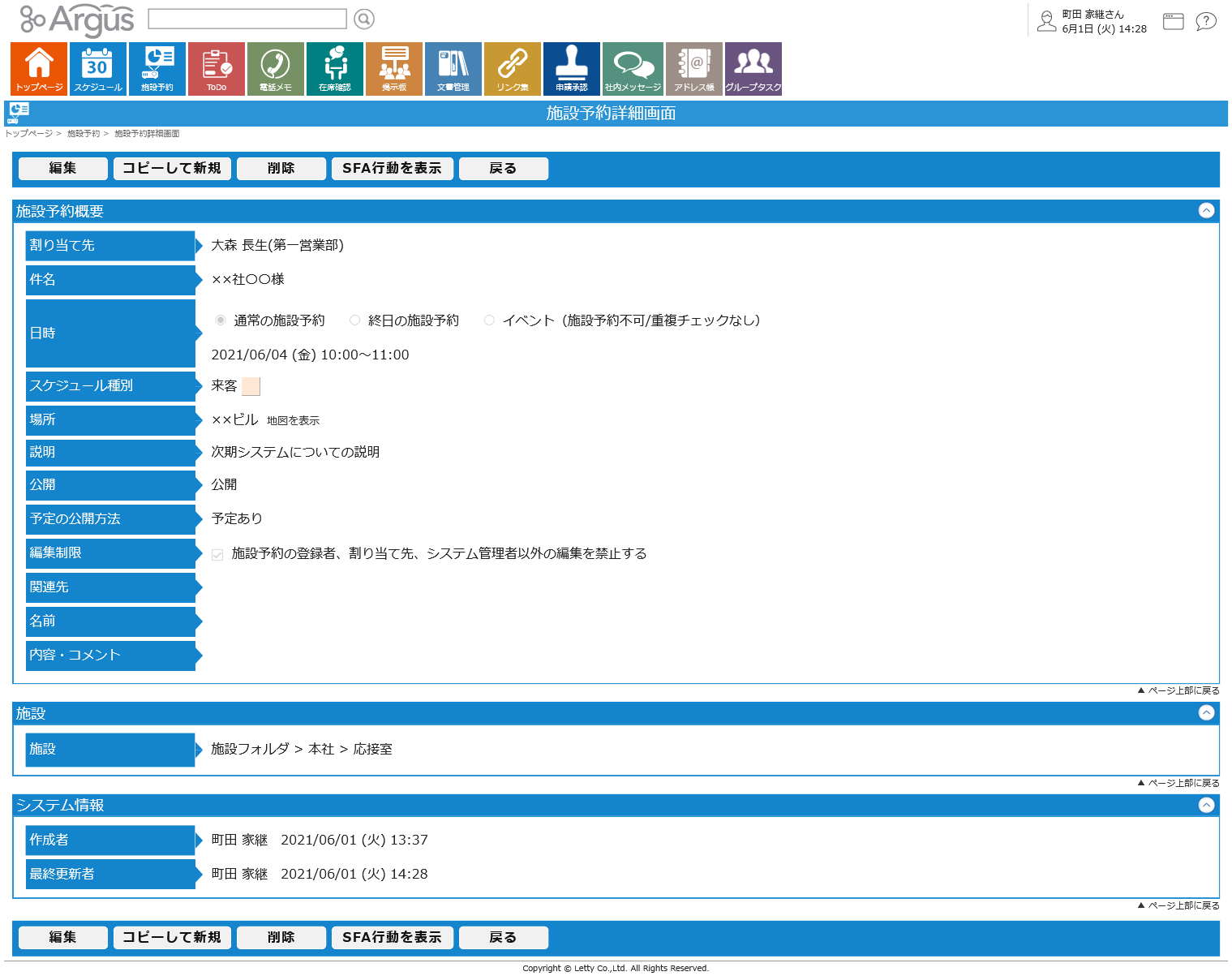The height and width of the screenshot is (976, 1232).
Task: Click the facility icon in page title bar
Action: point(18,114)
